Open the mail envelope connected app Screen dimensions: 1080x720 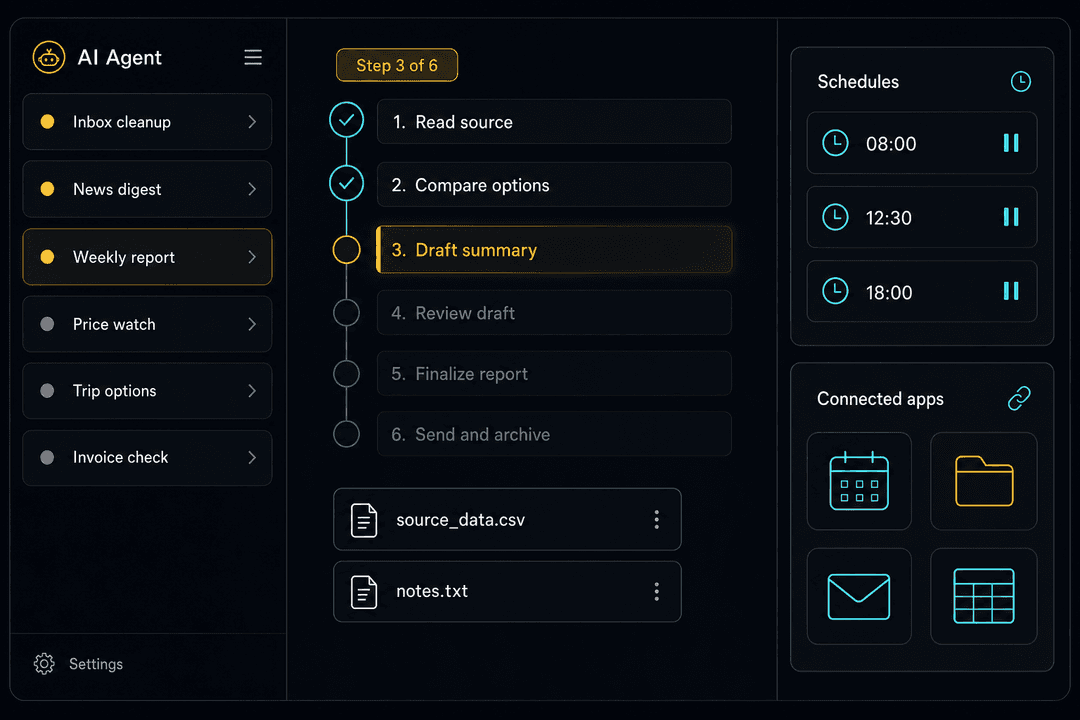click(859, 596)
